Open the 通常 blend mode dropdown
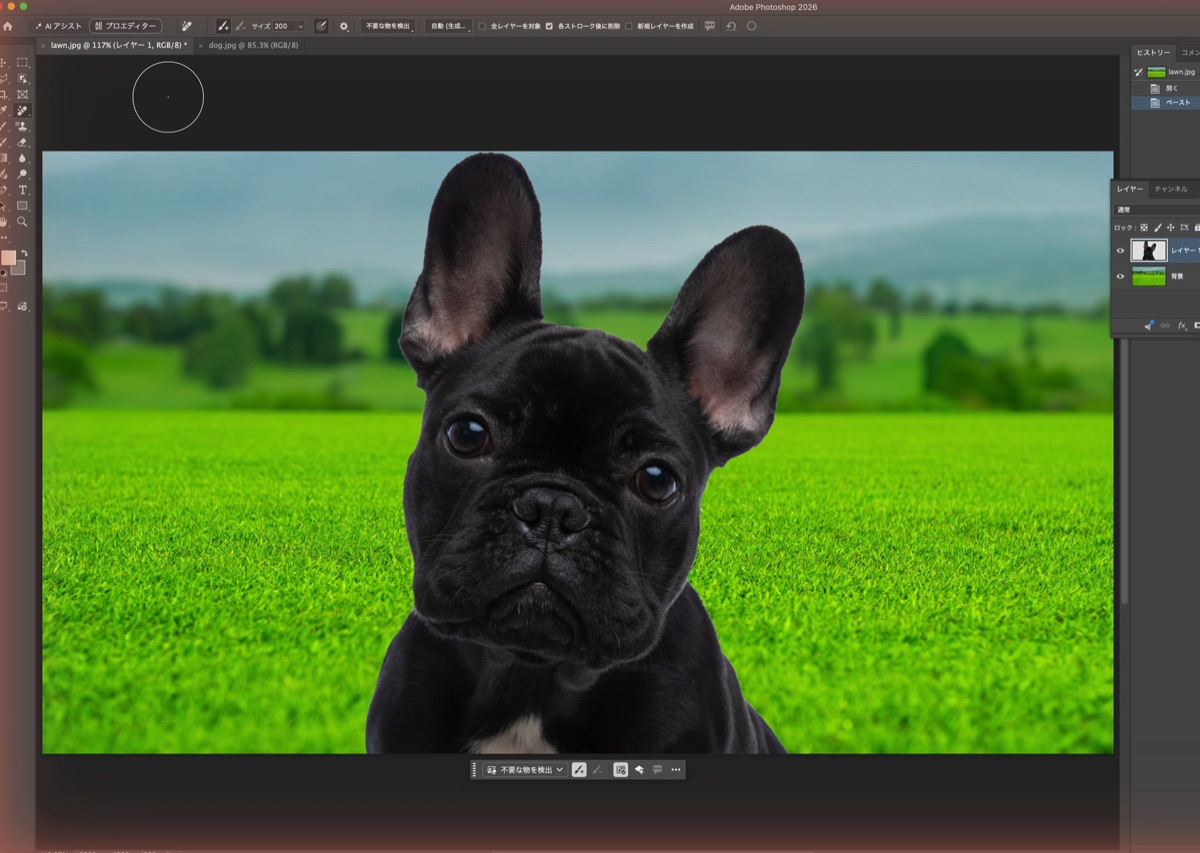The height and width of the screenshot is (853, 1200). point(1157,210)
